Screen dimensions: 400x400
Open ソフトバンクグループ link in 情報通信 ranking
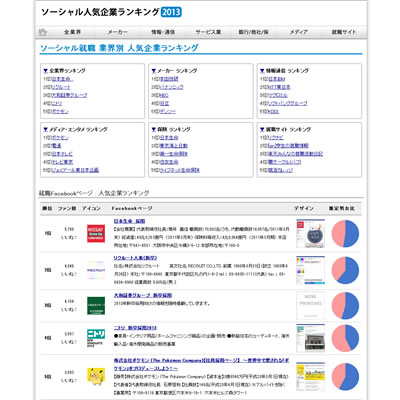coord(288,103)
